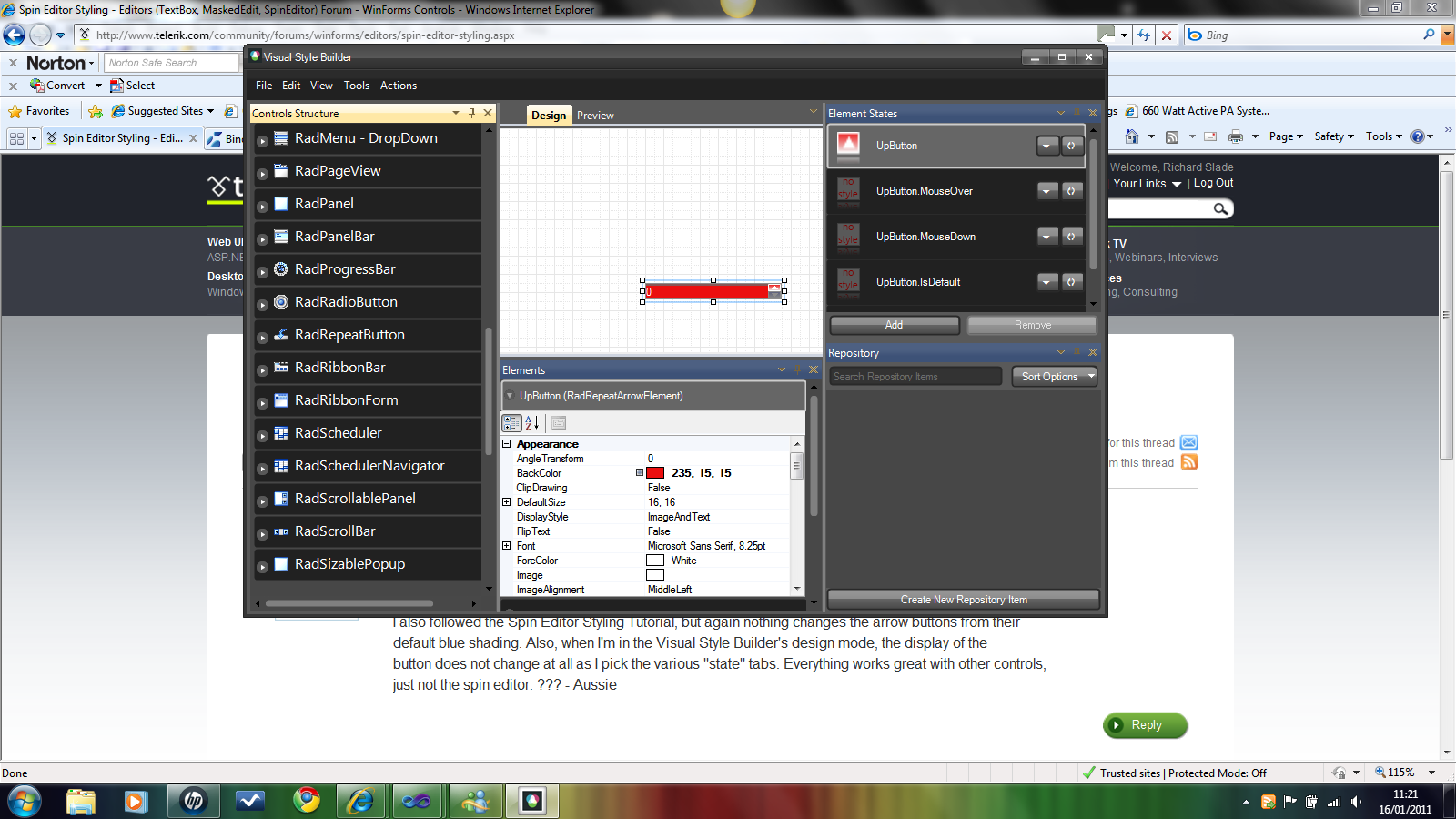Image resolution: width=1456 pixels, height=819 pixels.
Task: Open the IE Home icon
Action: [1132, 136]
